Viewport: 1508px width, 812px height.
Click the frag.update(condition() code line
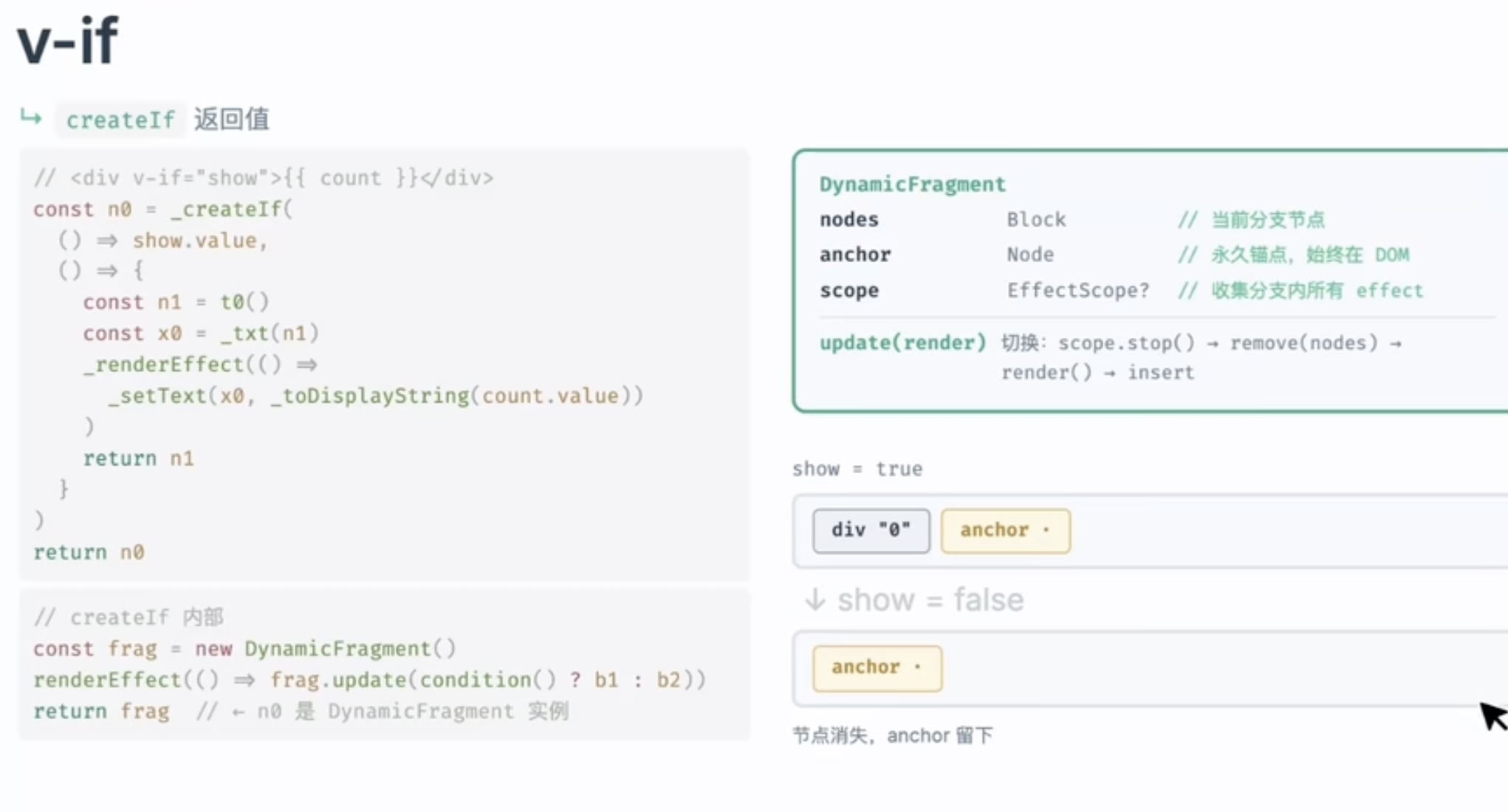pos(369,679)
